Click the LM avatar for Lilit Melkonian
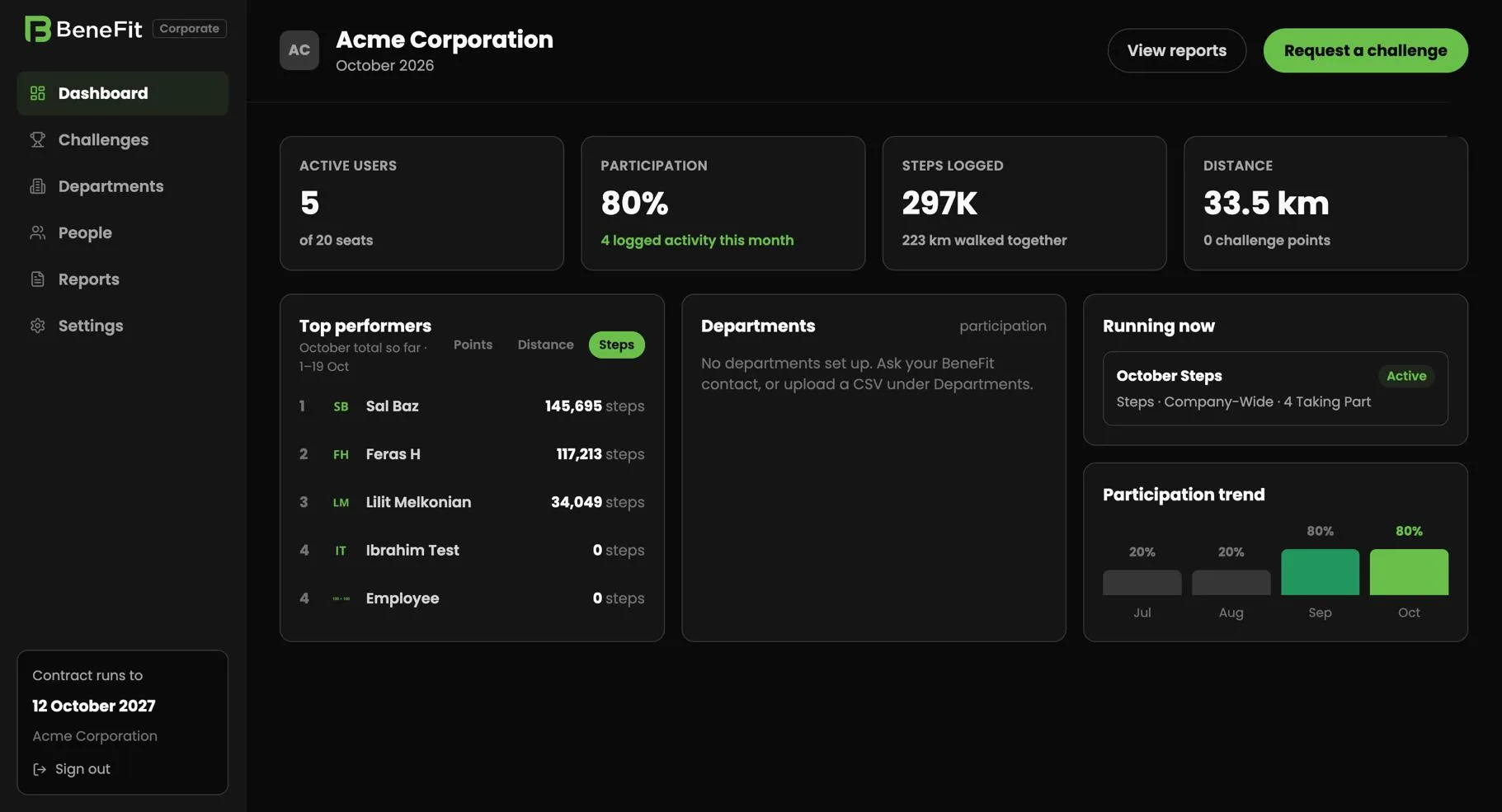Viewport: 1502px width, 812px height. click(x=341, y=502)
